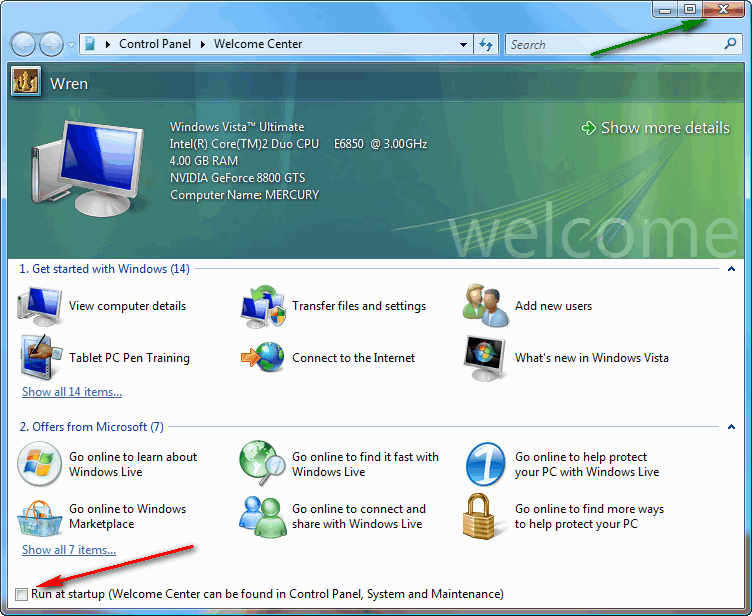The image size is (752, 616).
Task: Select Go online to Windows Marketplace text
Action: point(128,516)
